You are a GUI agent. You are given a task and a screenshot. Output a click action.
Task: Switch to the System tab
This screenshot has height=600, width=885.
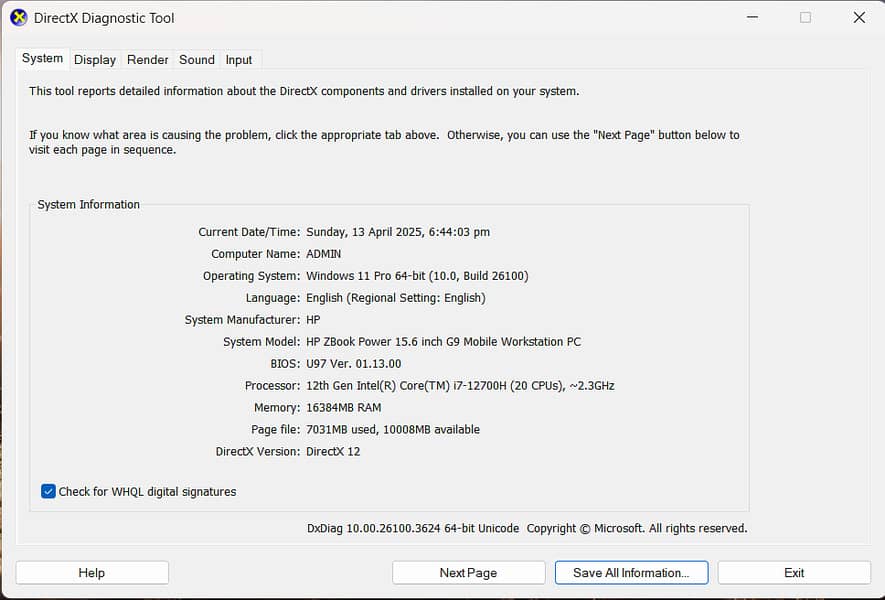click(x=42, y=58)
